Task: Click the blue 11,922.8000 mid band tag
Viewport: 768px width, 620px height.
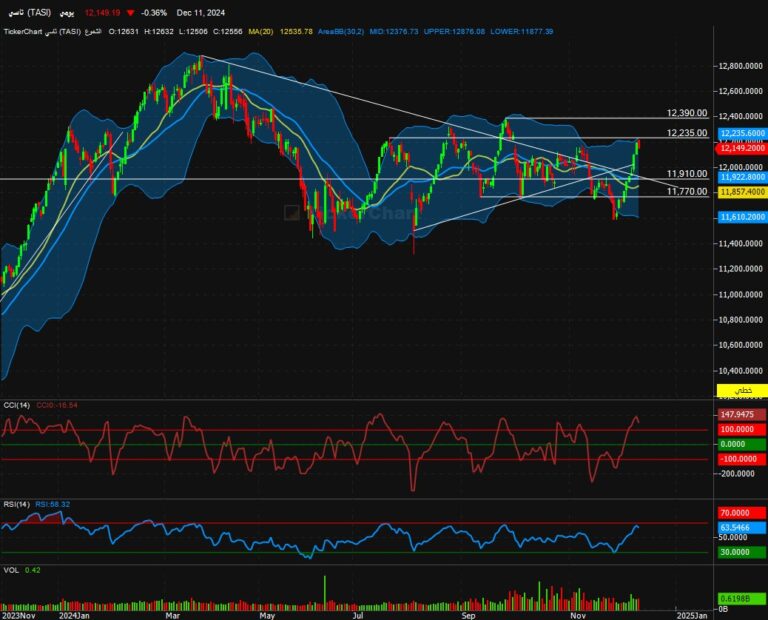Action: pyautogui.click(x=741, y=177)
